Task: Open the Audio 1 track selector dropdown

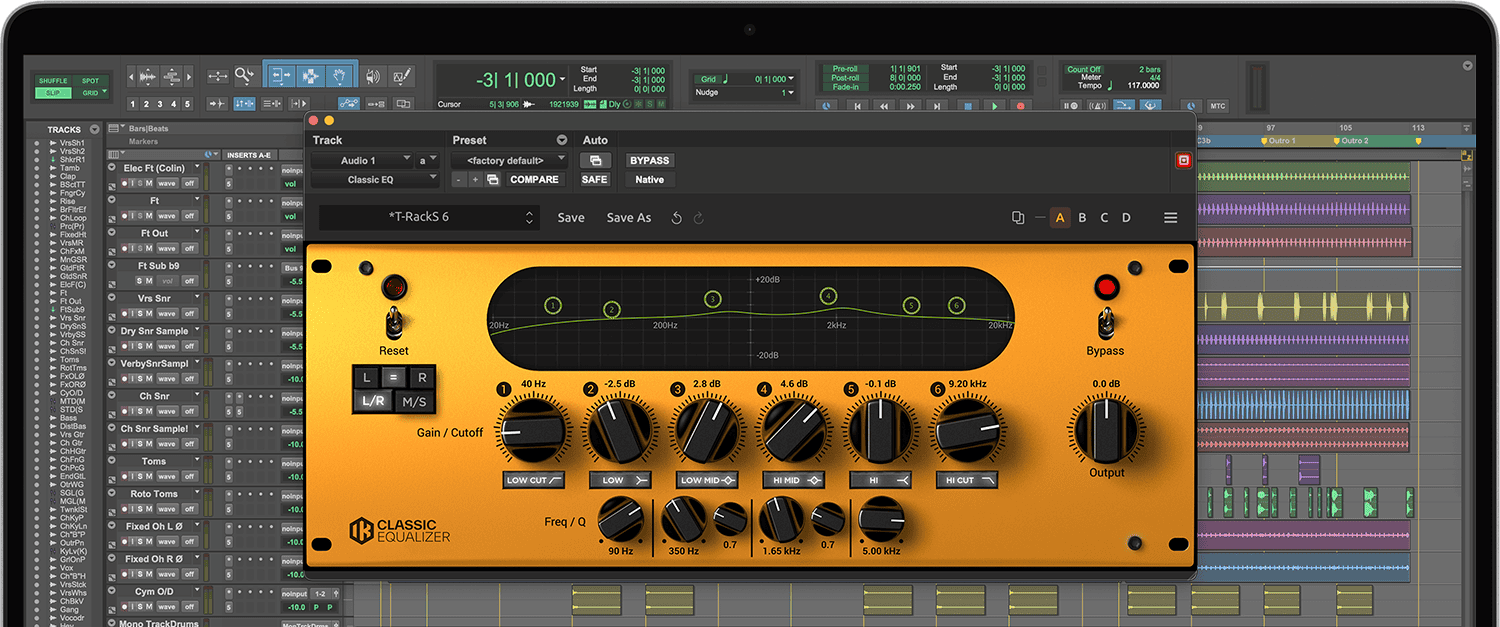Action: point(362,160)
